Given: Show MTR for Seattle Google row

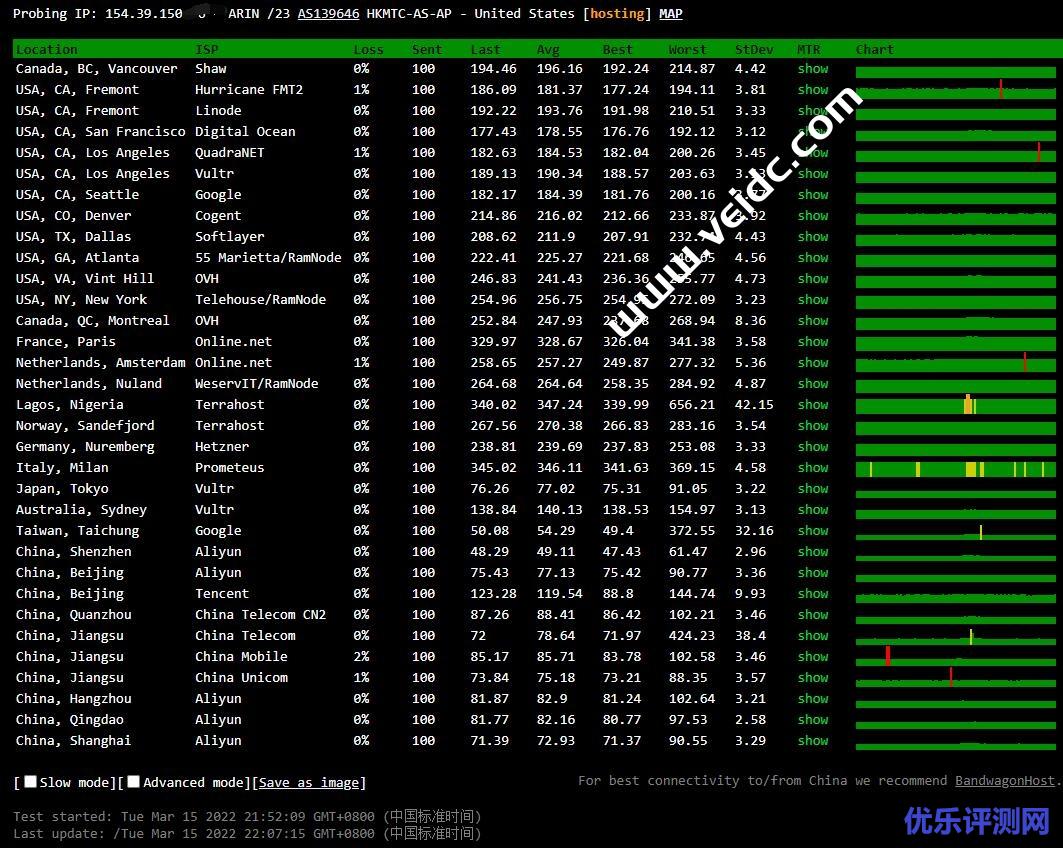Looking at the screenshot, I should (813, 195).
